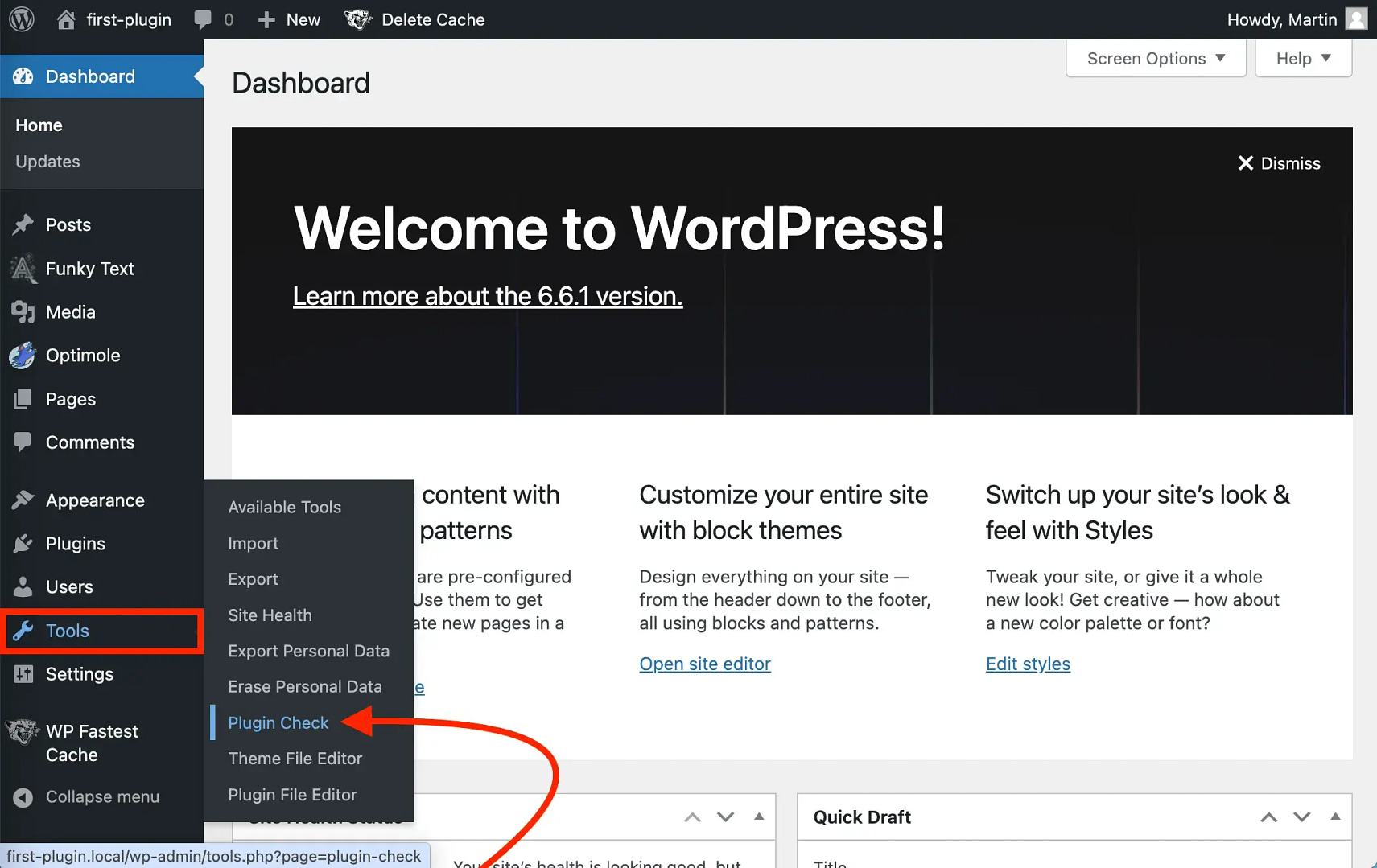Click the Pages icon in sidebar
Screen dimensions: 1377x868
[23, 399]
